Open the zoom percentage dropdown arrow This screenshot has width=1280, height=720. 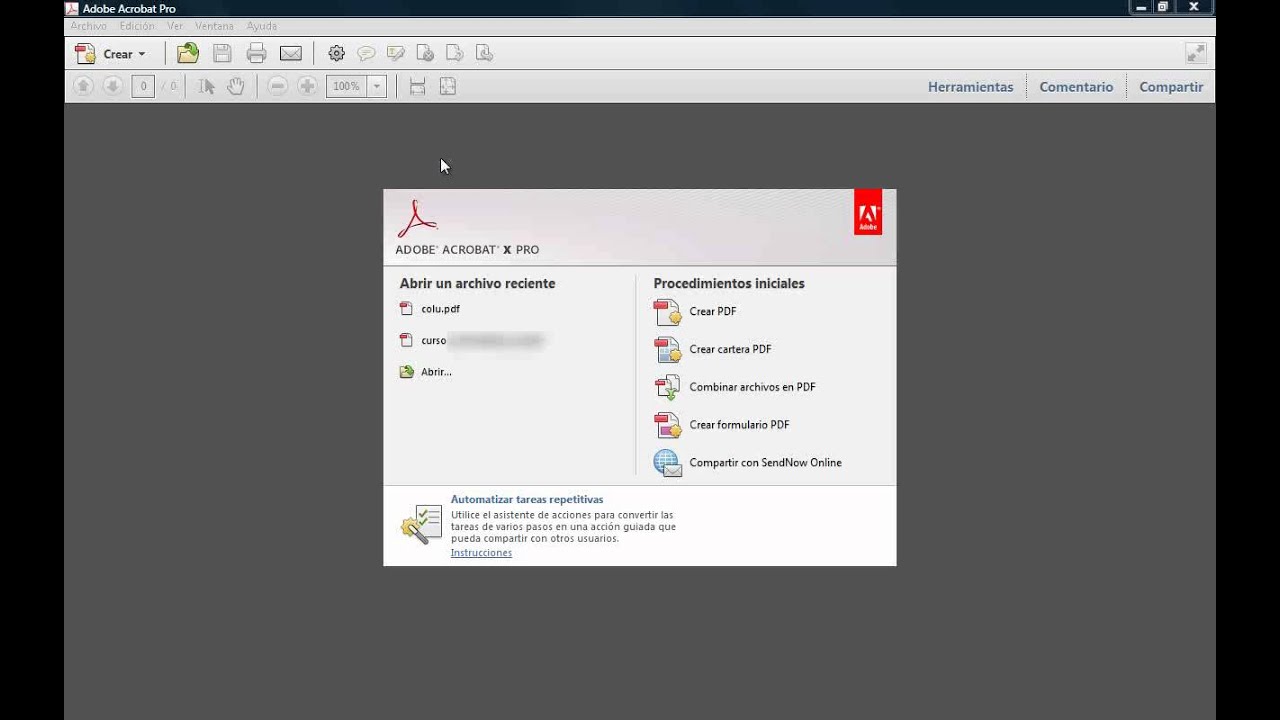[x=377, y=87]
